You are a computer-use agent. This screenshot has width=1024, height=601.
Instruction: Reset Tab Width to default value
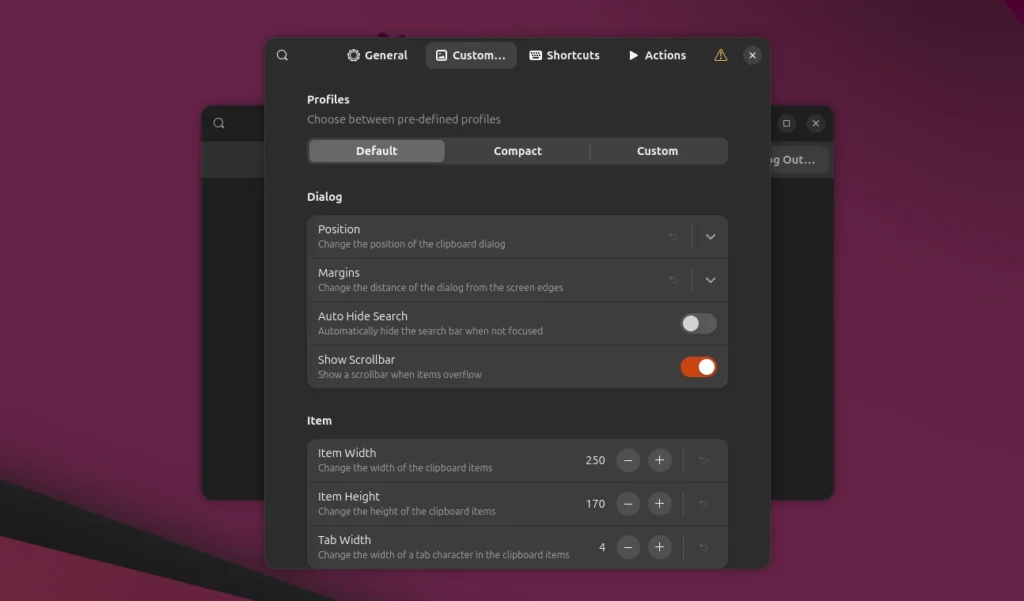coord(703,547)
